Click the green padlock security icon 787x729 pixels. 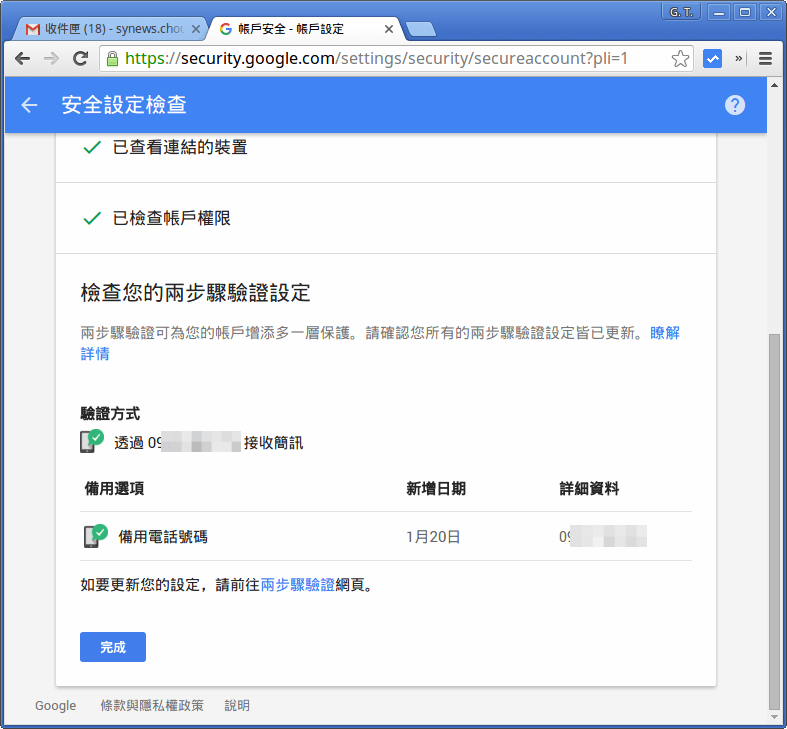[x=112, y=59]
